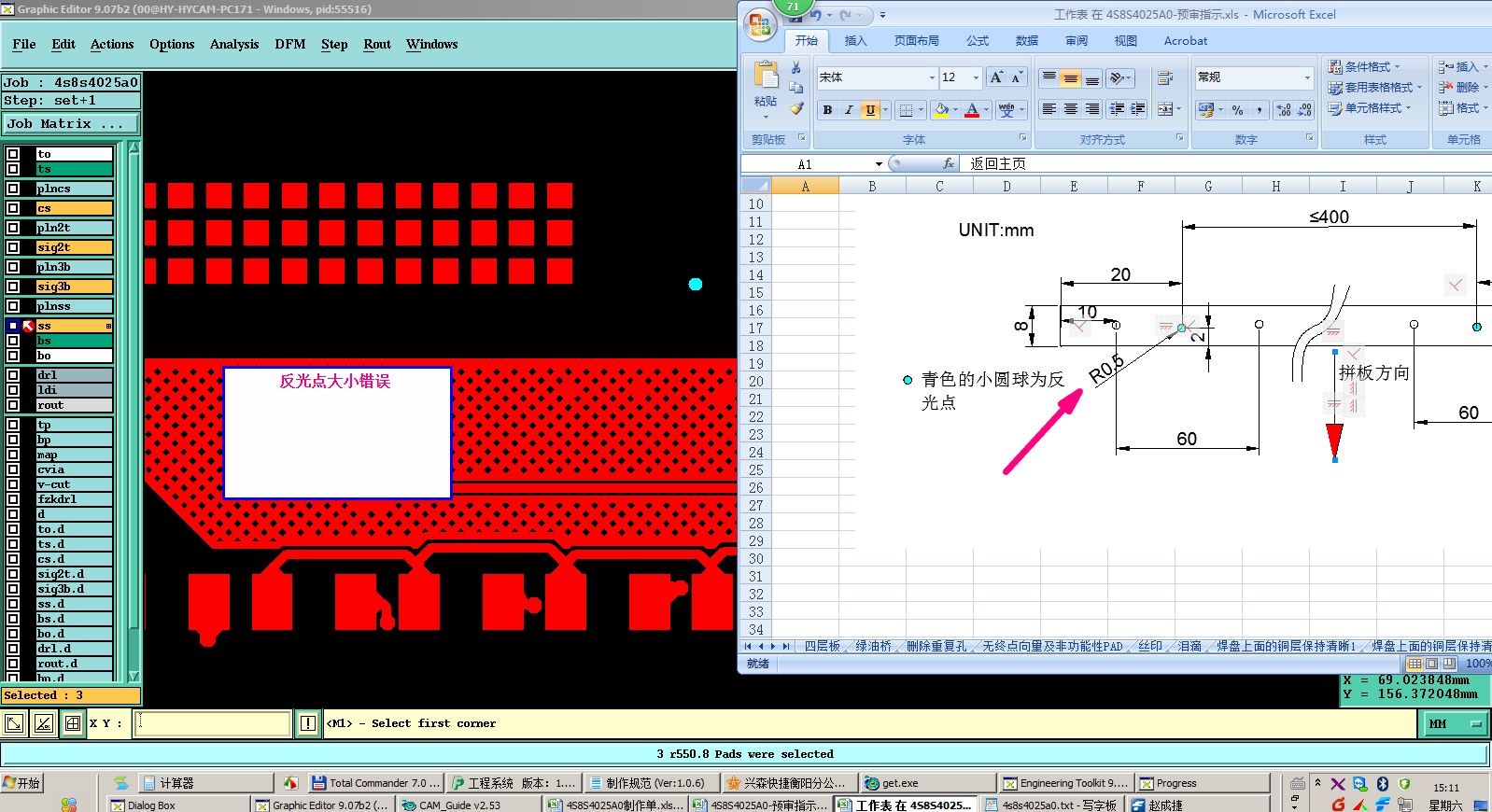Viewport: 1492px width, 812px height.
Task: Toggle the checkbox for layer 'plncs'
Action: [13, 189]
